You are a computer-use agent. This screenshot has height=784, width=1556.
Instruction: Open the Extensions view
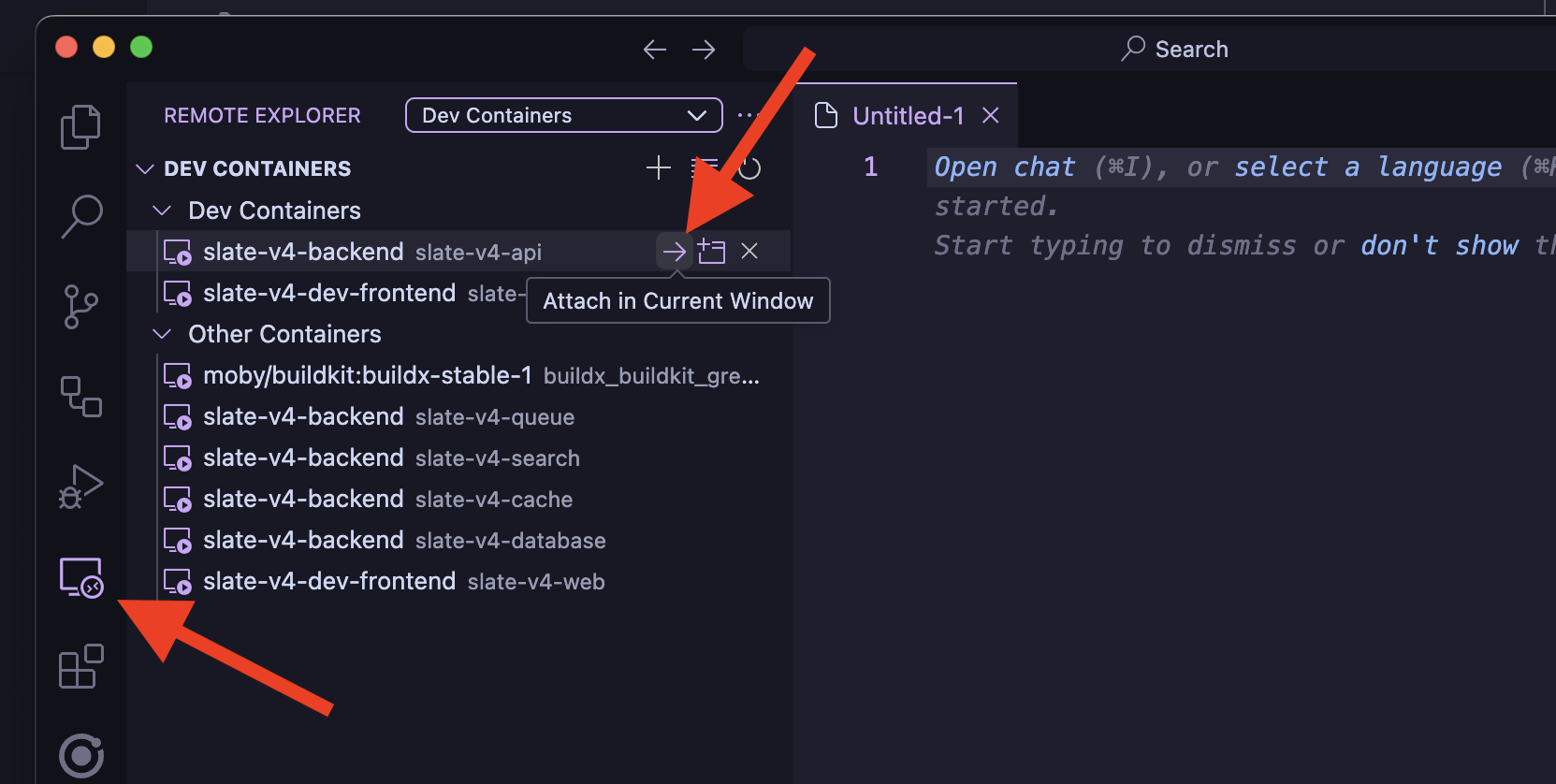(x=80, y=666)
